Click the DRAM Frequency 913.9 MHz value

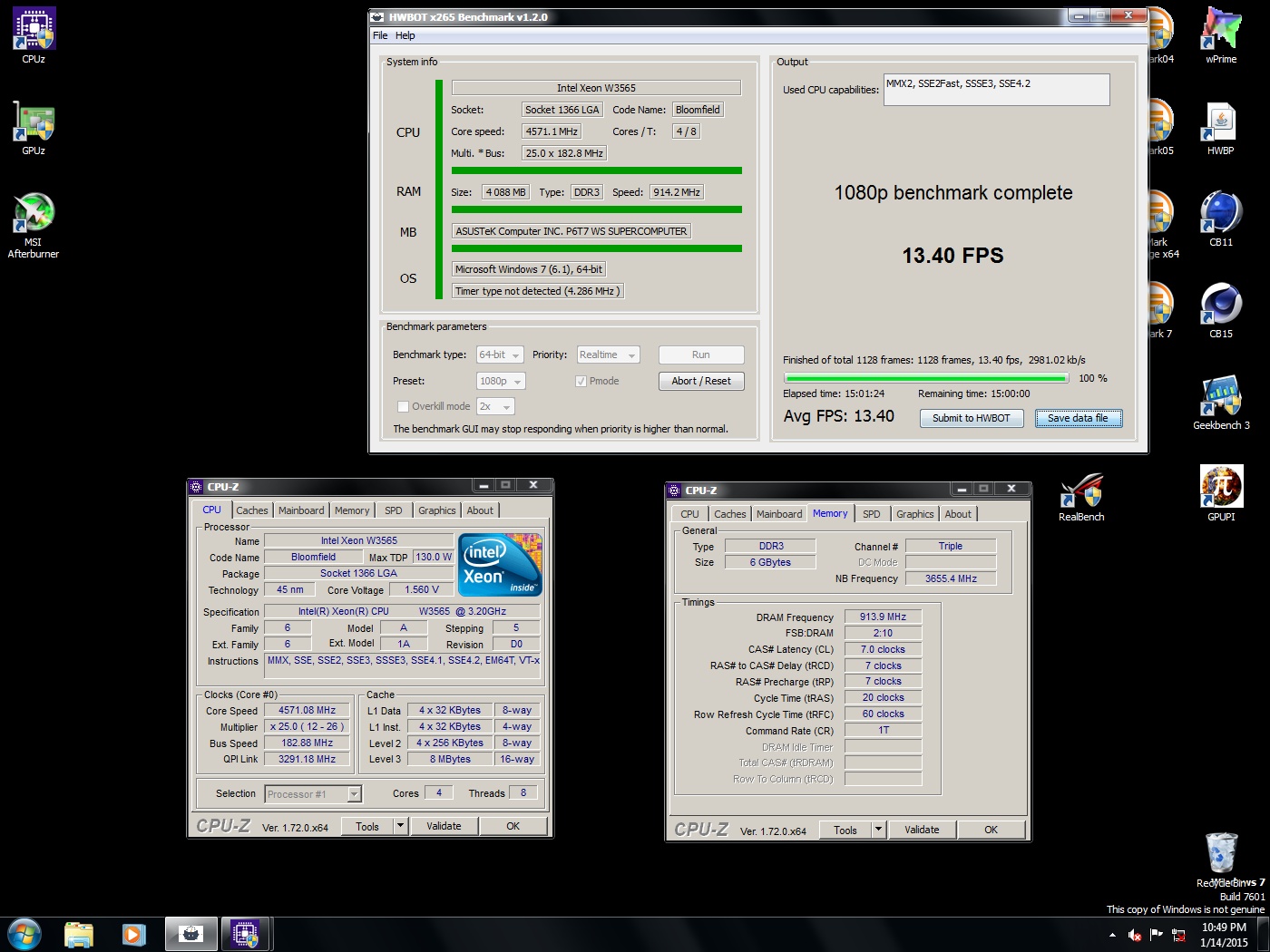point(883,617)
